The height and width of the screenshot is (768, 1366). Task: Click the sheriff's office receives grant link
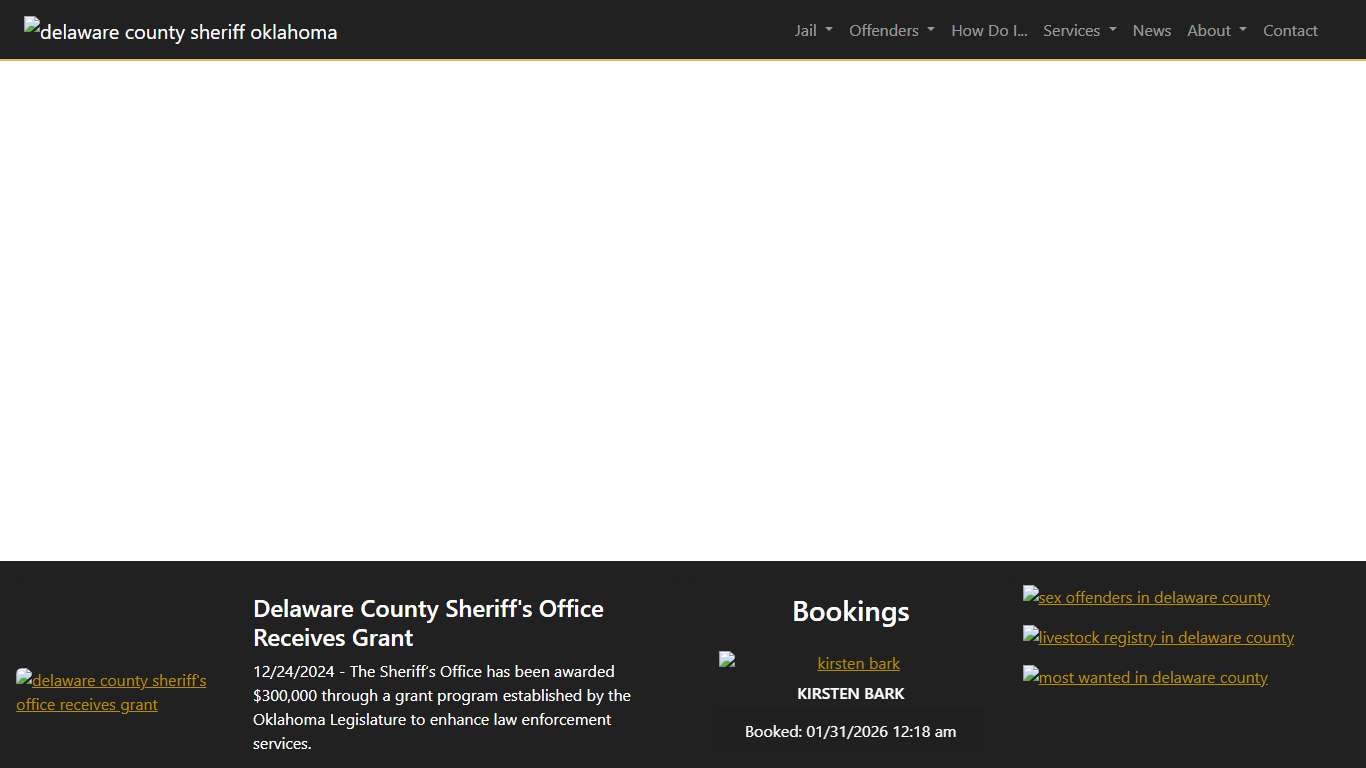111,692
